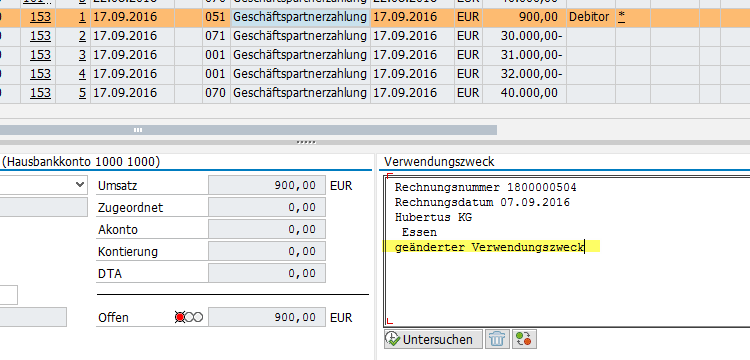Click the asterisk link next to Debitor

click(x=621, y=16)
